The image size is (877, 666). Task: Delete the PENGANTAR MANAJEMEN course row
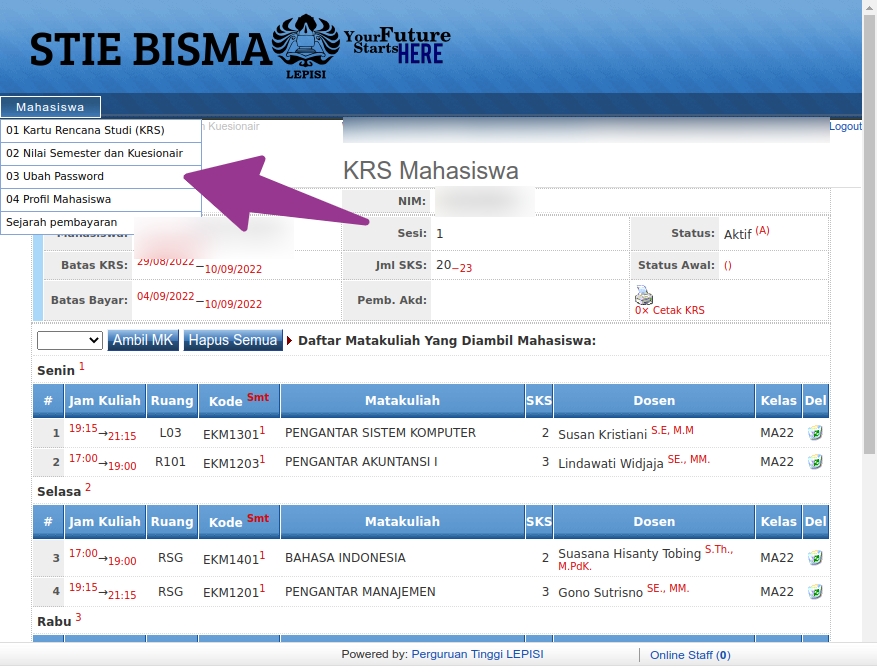click(x=815, y=592)
